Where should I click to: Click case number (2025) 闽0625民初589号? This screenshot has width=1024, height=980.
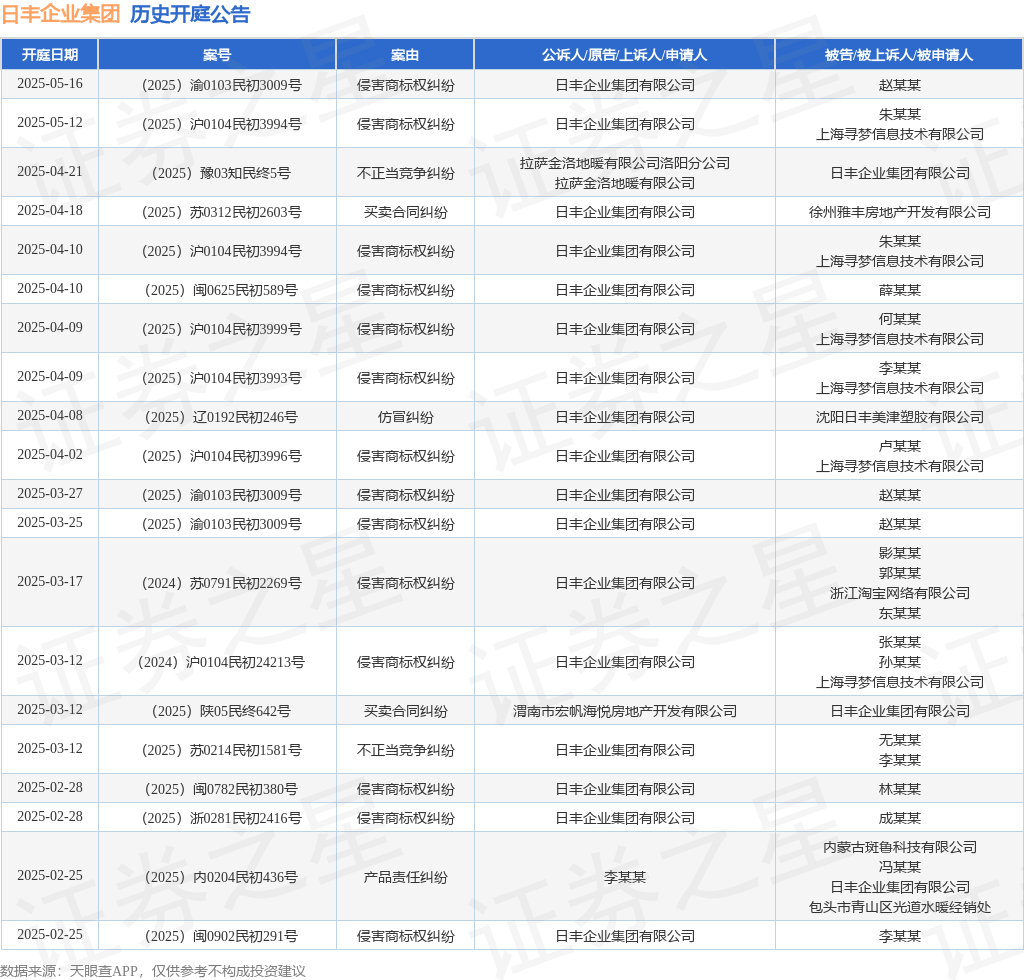coord(221,290)
